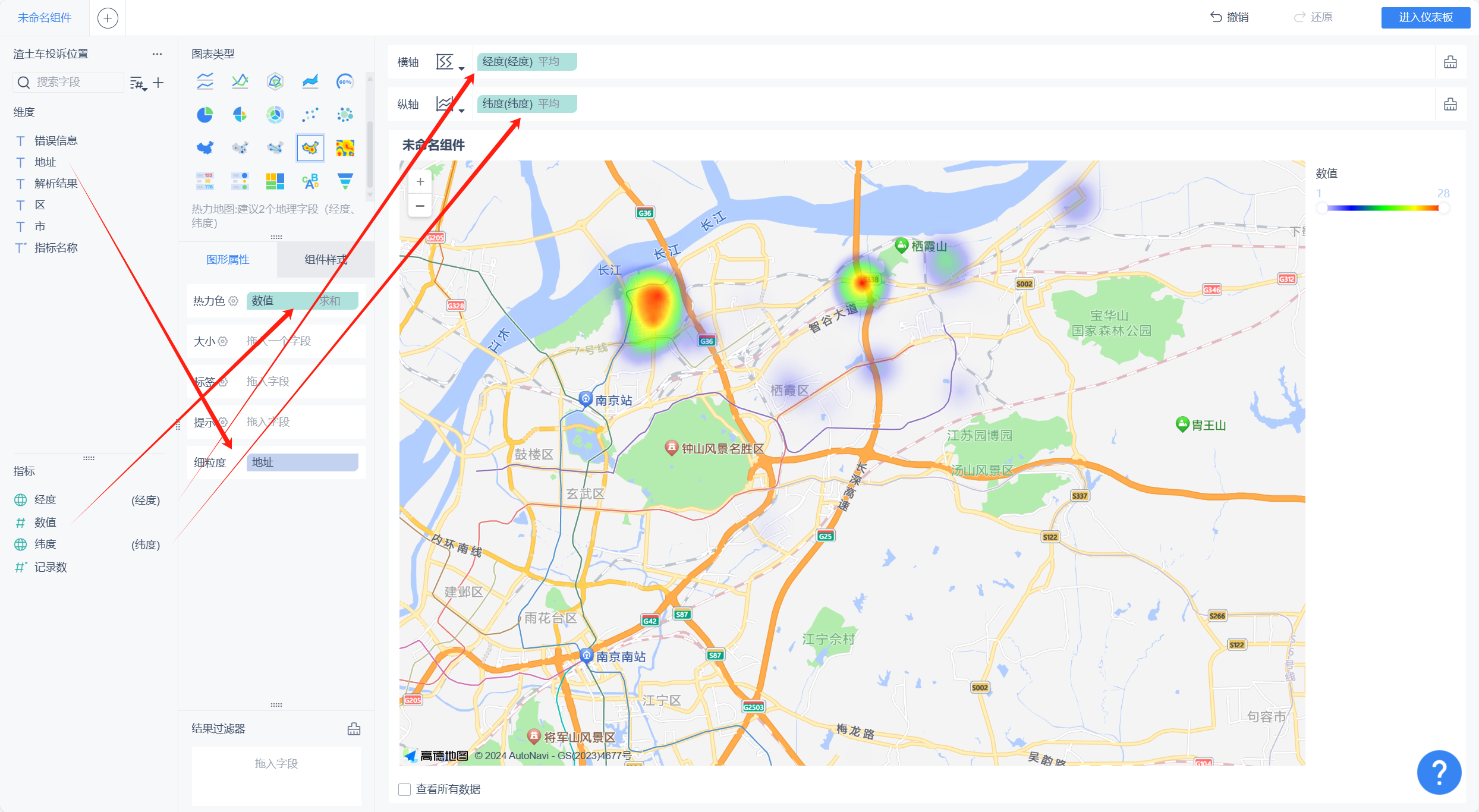Pick the pie chart type icon
This screenshot has width=1479, height=812.
coord(204,115)
